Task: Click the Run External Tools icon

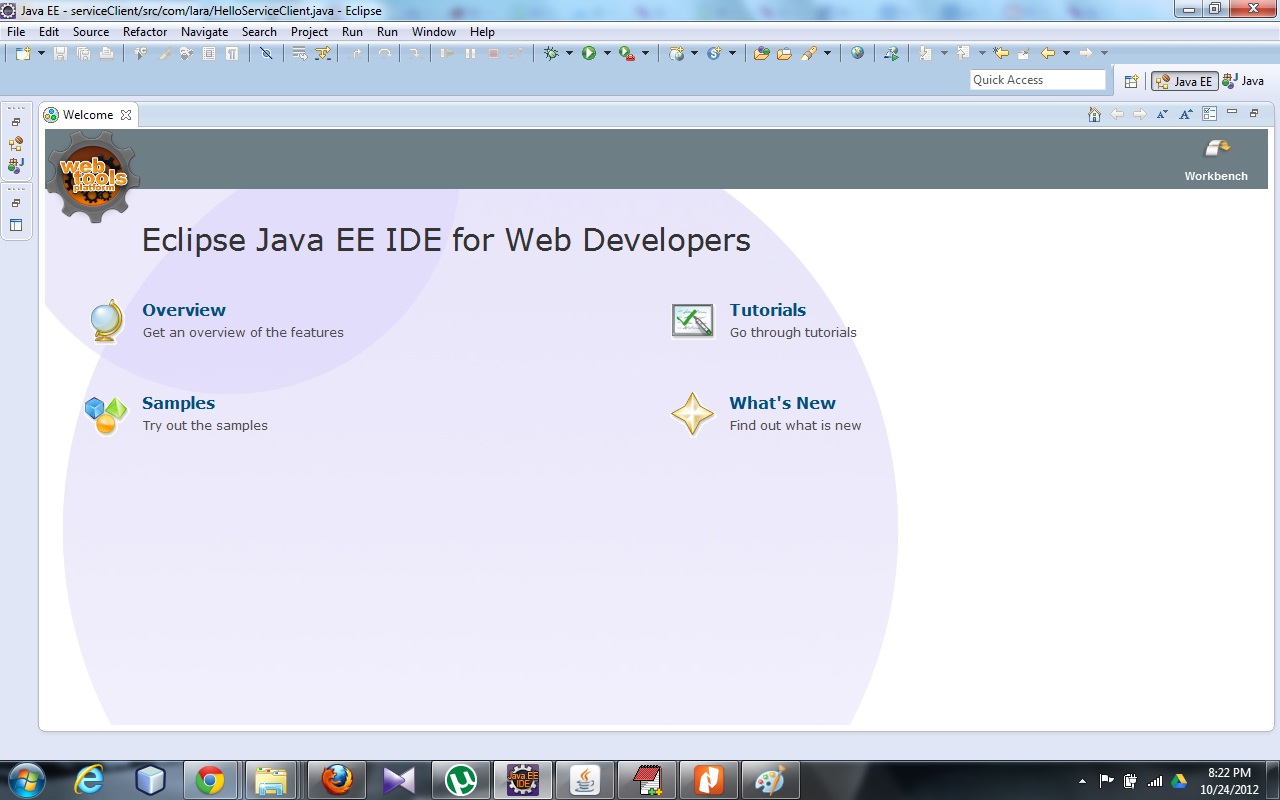Action: click(627, 53)
